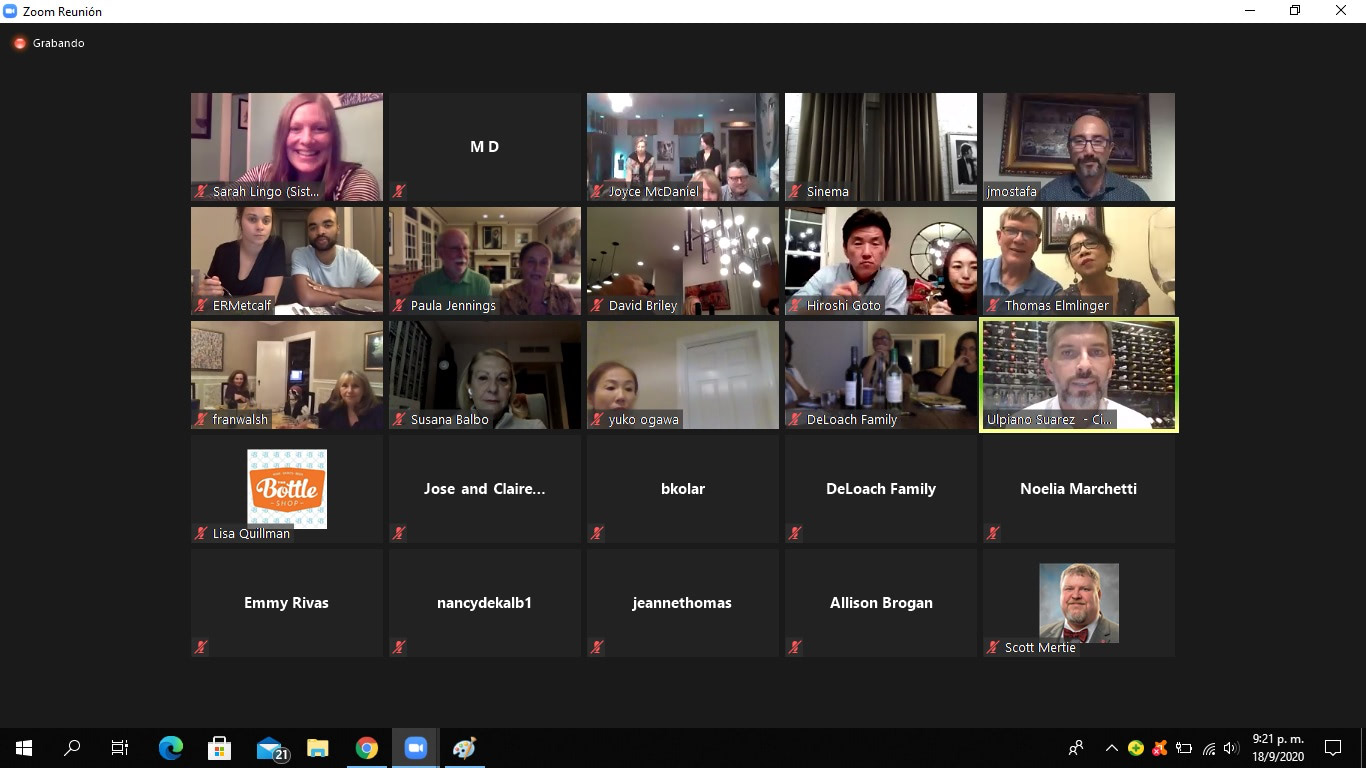Open Google Chrome from the taskbar

[367, 748]
